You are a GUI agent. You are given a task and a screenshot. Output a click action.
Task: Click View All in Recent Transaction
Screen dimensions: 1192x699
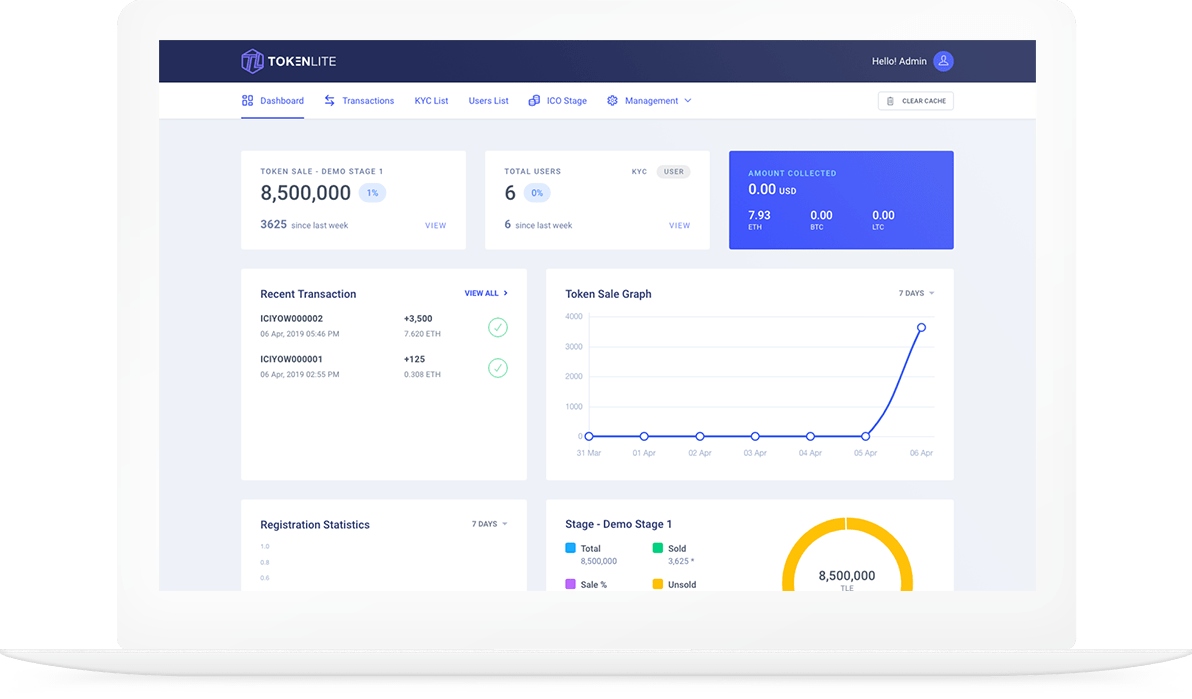(x=486, y=294)
